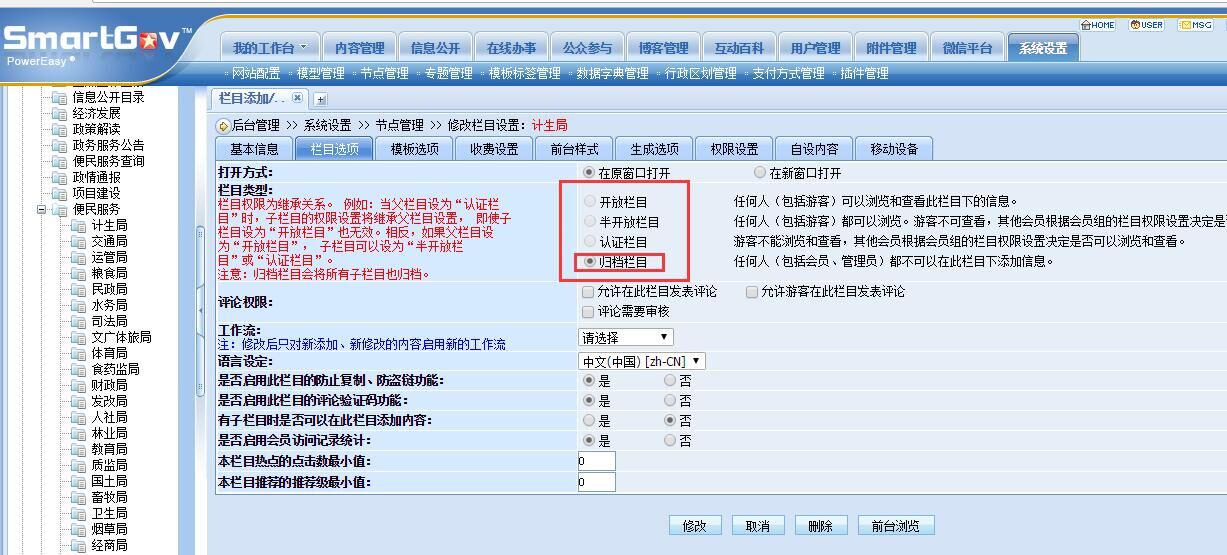Viewport: 1227px width, 555px height.
Task: Check the 评论需要审核 checkbox
Action: pyautogui.click(x=588, y=311)
